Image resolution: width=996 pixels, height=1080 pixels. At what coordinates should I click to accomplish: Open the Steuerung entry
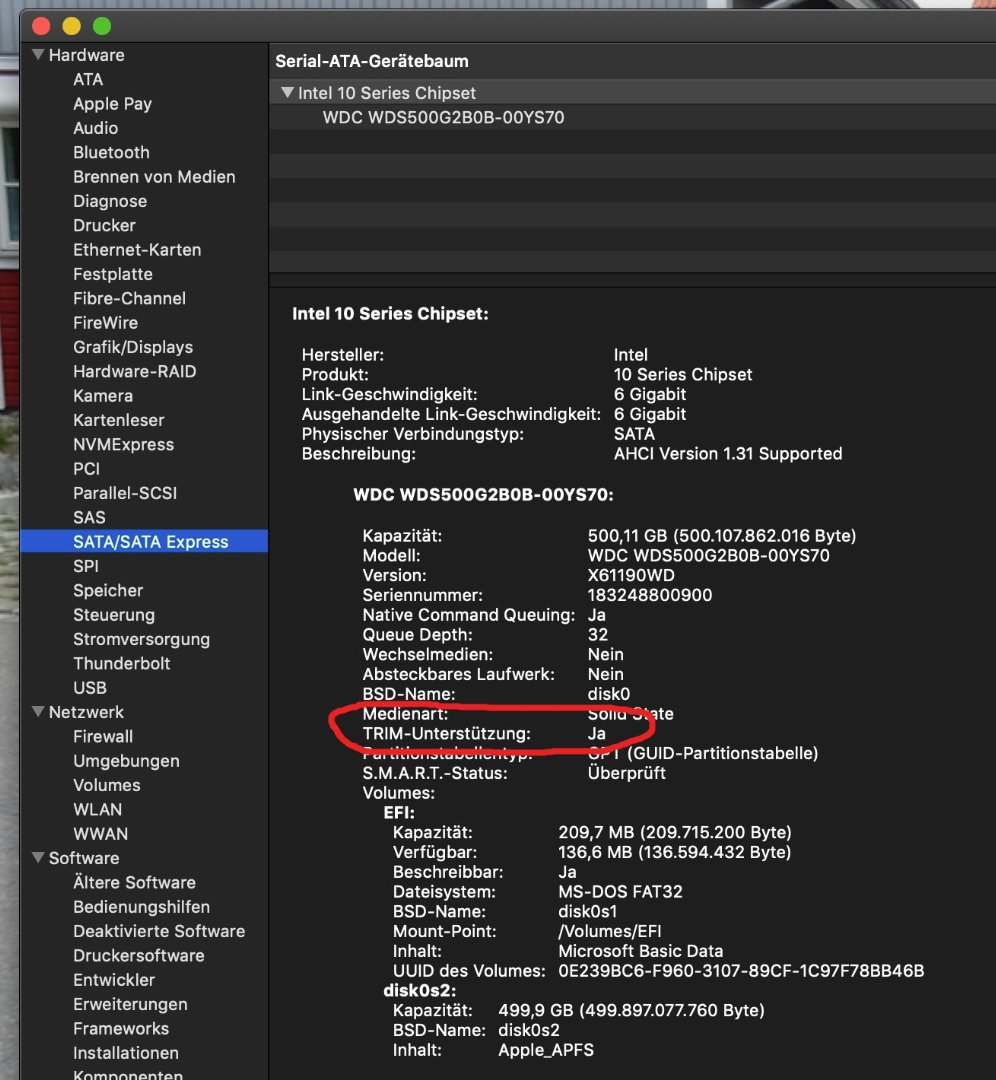114,614
